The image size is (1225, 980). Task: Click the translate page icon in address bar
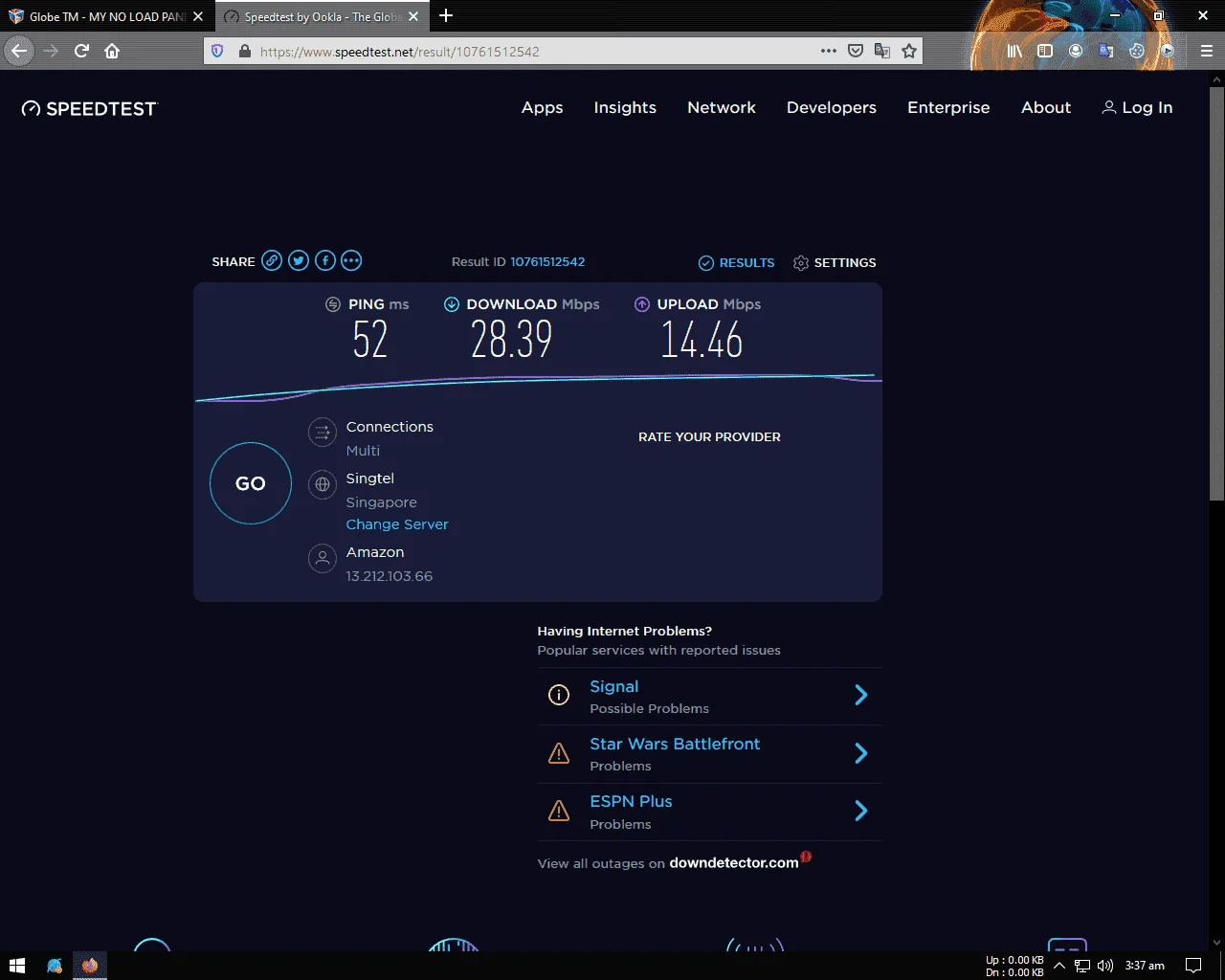pos(882,51)
